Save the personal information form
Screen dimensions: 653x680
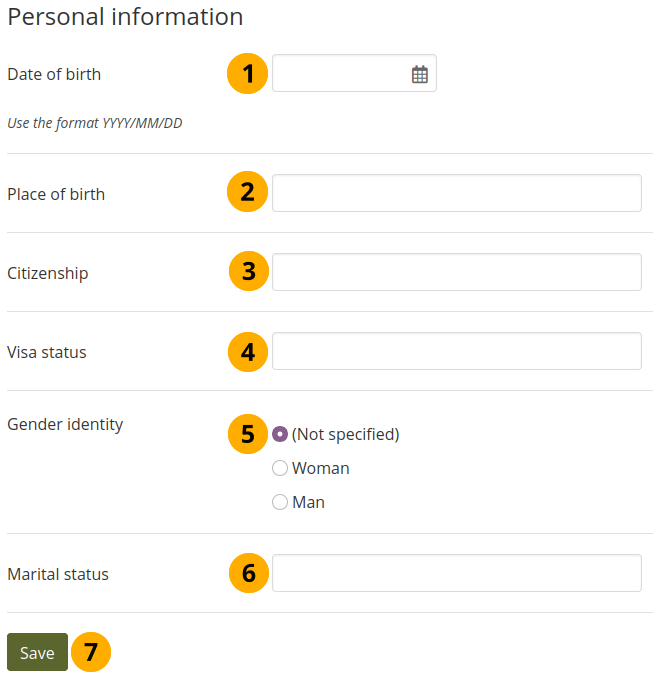point(37,653)
